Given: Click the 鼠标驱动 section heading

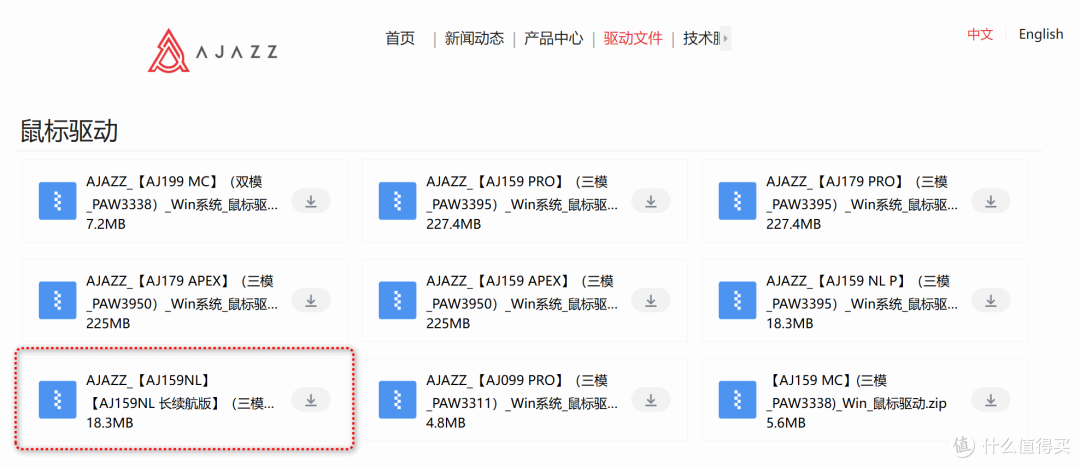Looking at the screenshot, I should tap(69, 131).
